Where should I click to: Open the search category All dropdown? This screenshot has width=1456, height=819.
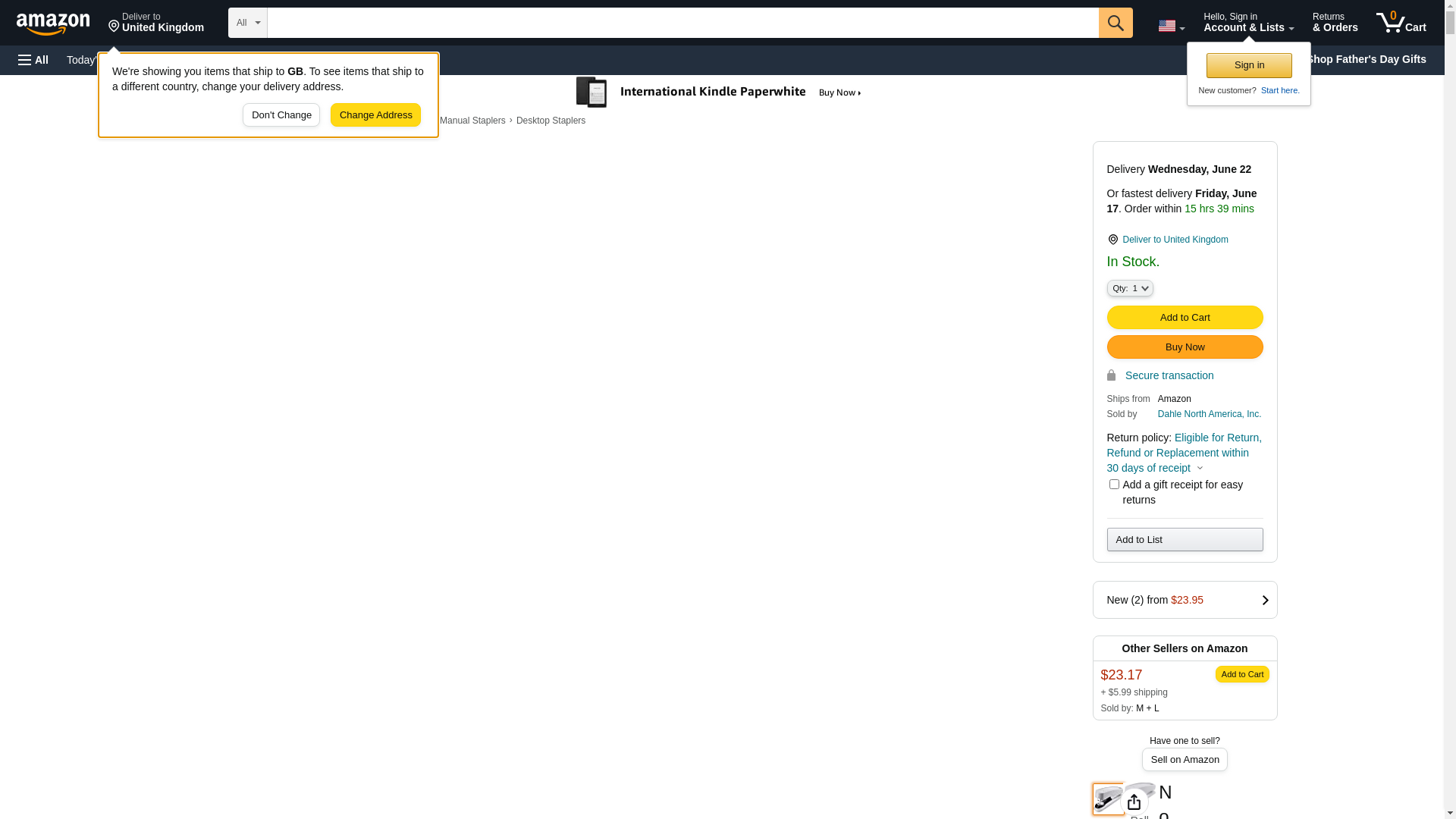[247, 23]
